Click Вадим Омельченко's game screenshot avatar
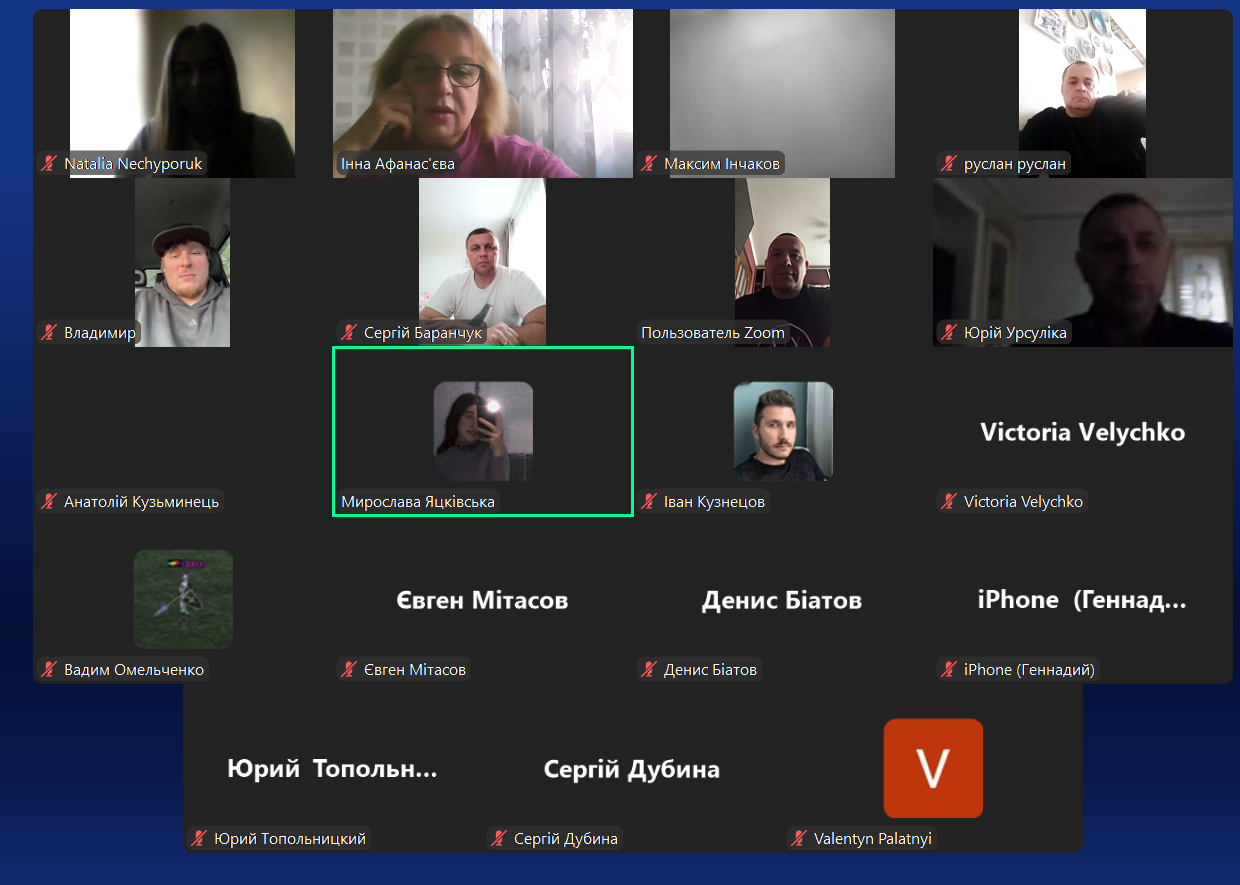This screenshot has height=885, width=1240. 183,599
